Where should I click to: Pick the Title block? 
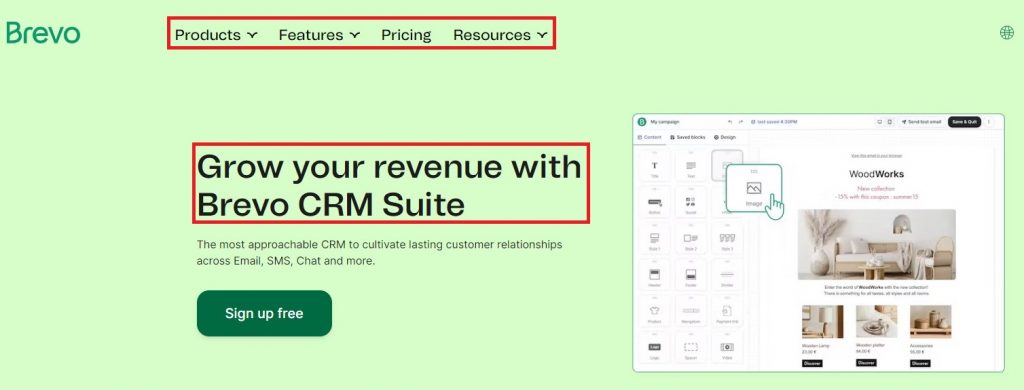point(655,167)
